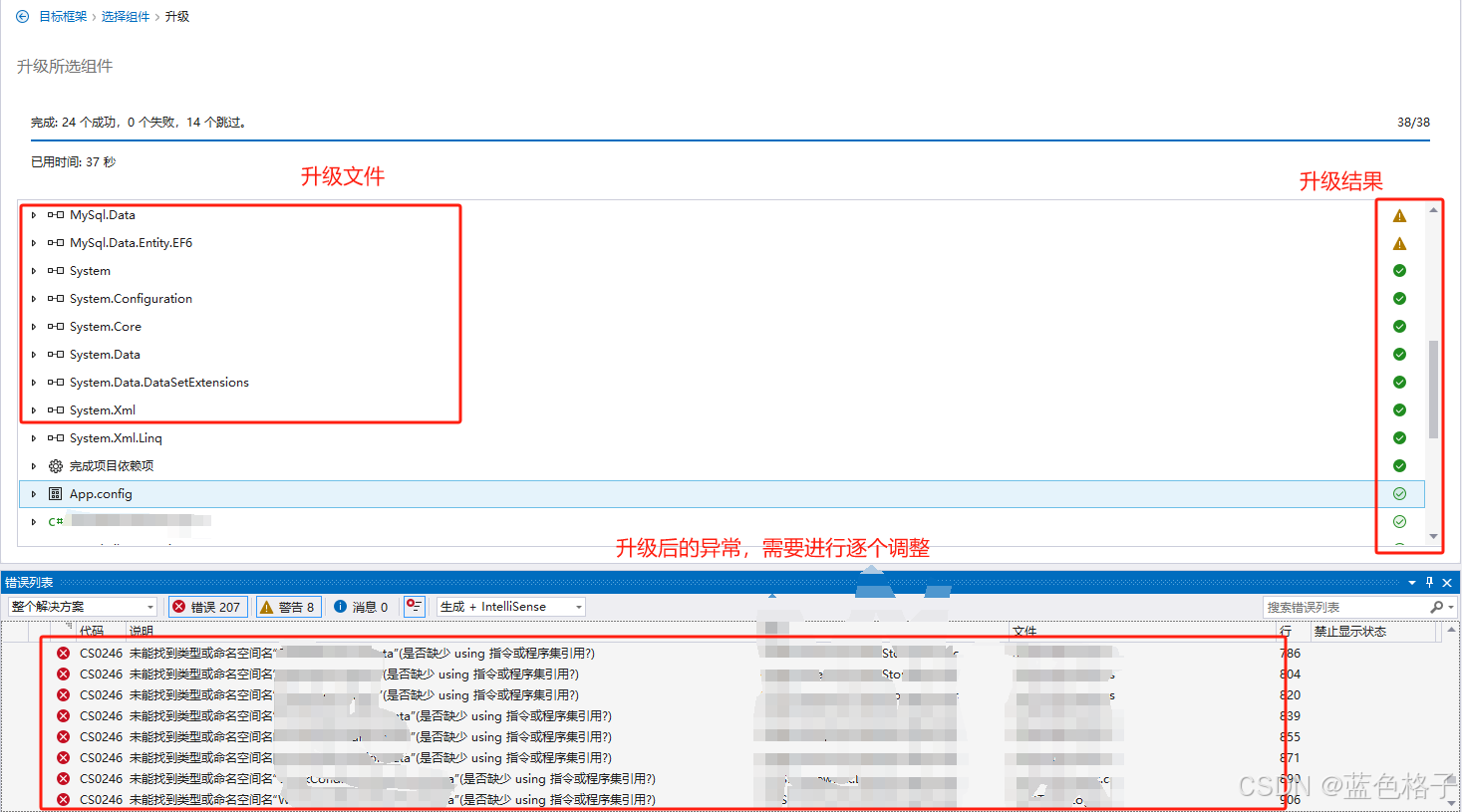
Task: Open the 生成 + IntelliSense dropdown
Action: (511, 607)
